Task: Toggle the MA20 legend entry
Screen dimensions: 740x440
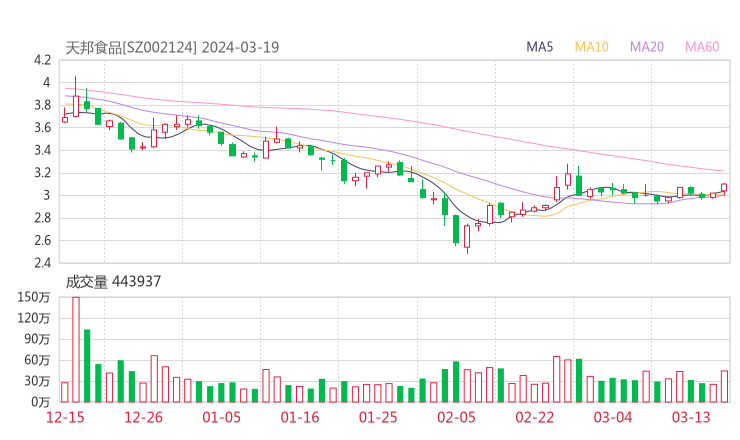Action: point(647,47)
